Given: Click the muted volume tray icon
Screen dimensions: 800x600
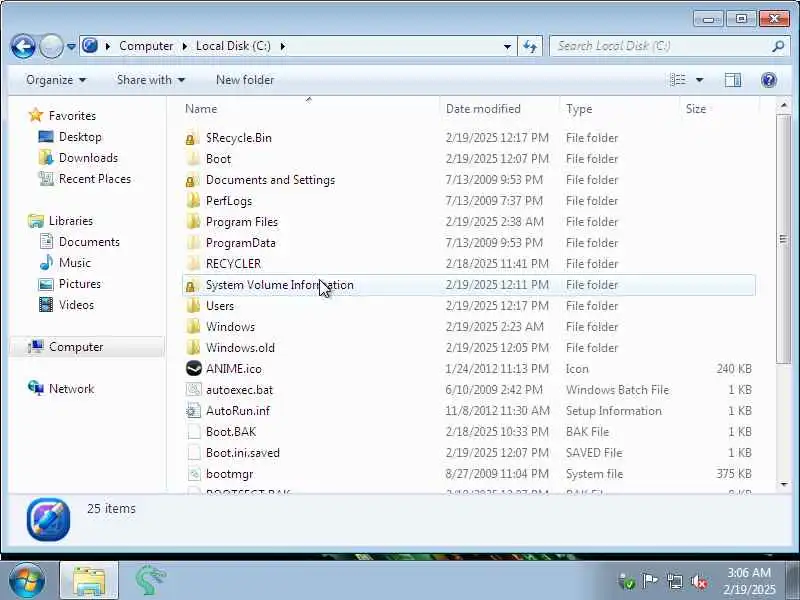Looking at the screenshot, I should (x=698, y=581).
